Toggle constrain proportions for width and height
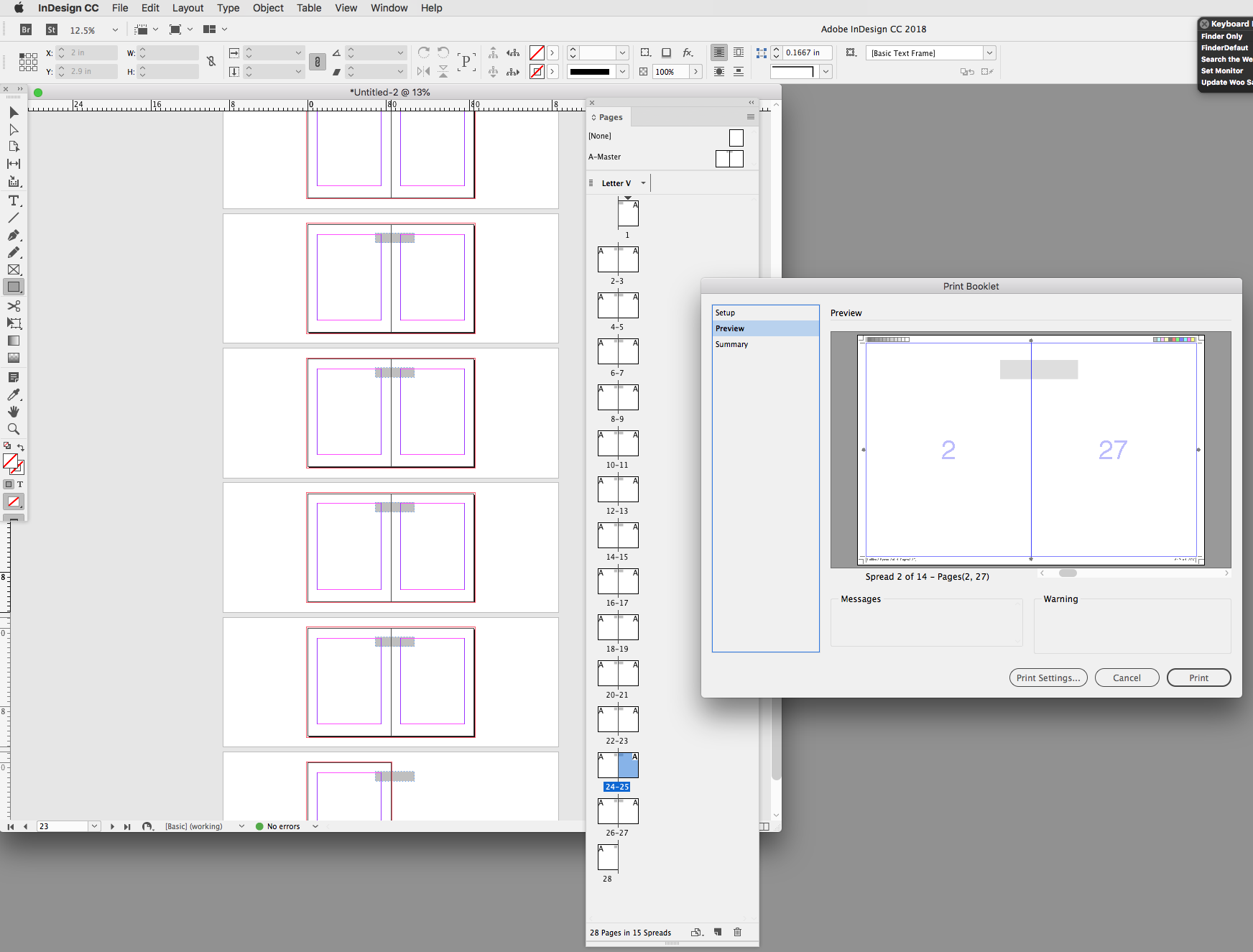1253x952 pixels. click(211, 62)
